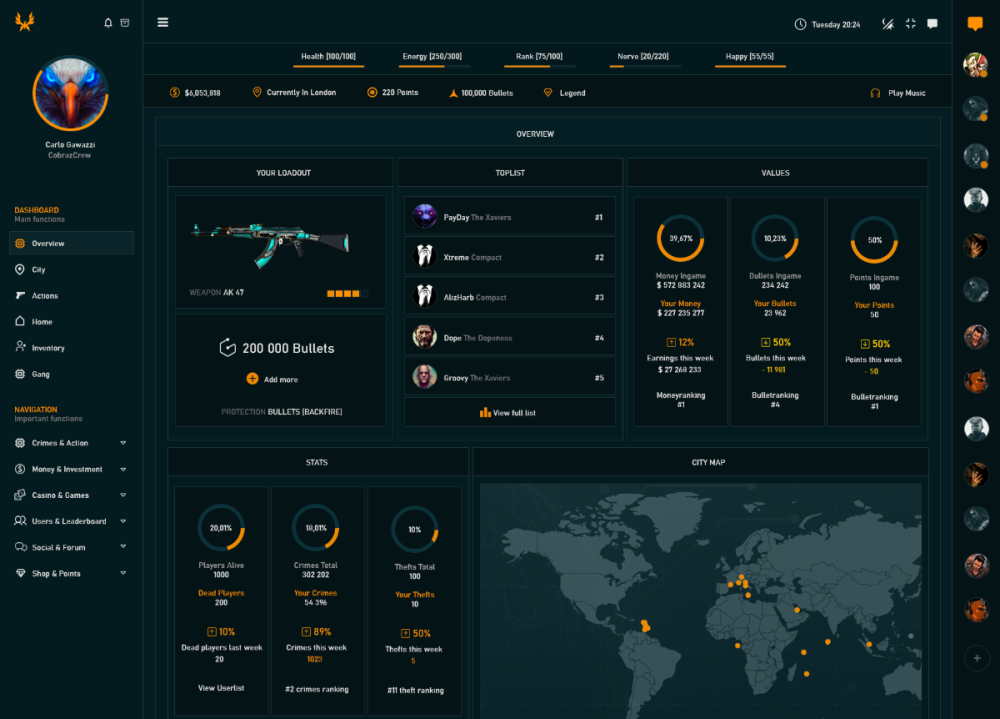Click the orange message icon in right sidebar
This screenshot has height=719, width=1000.
click(975, 24)
